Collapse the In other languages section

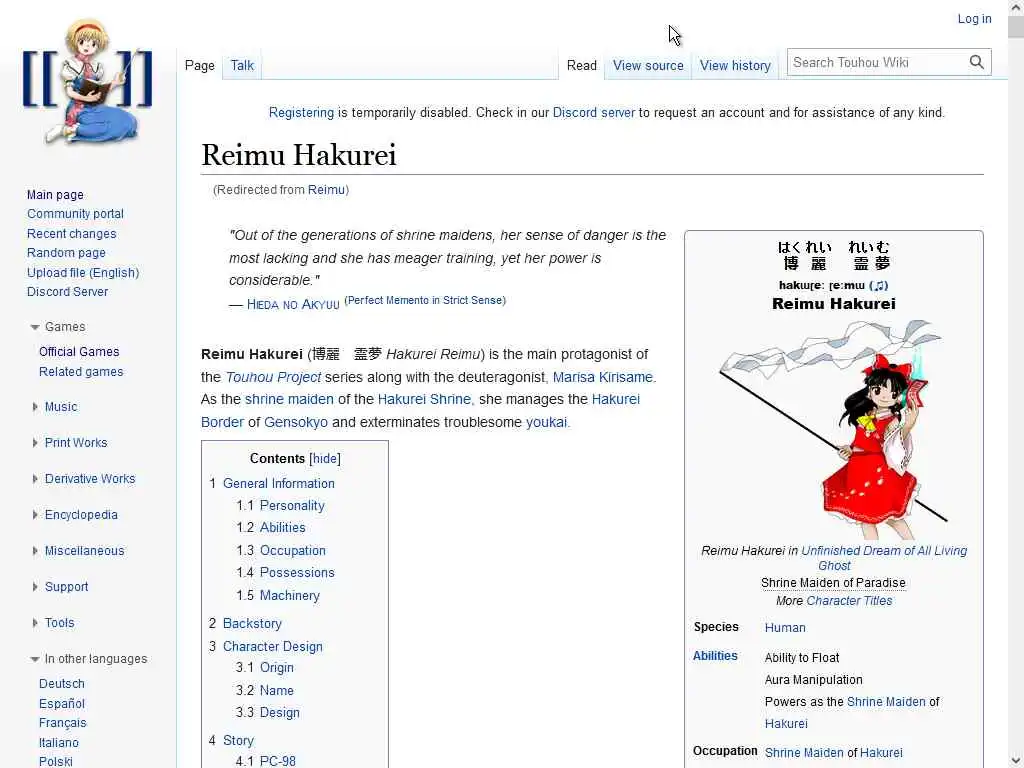pos(35,659)
